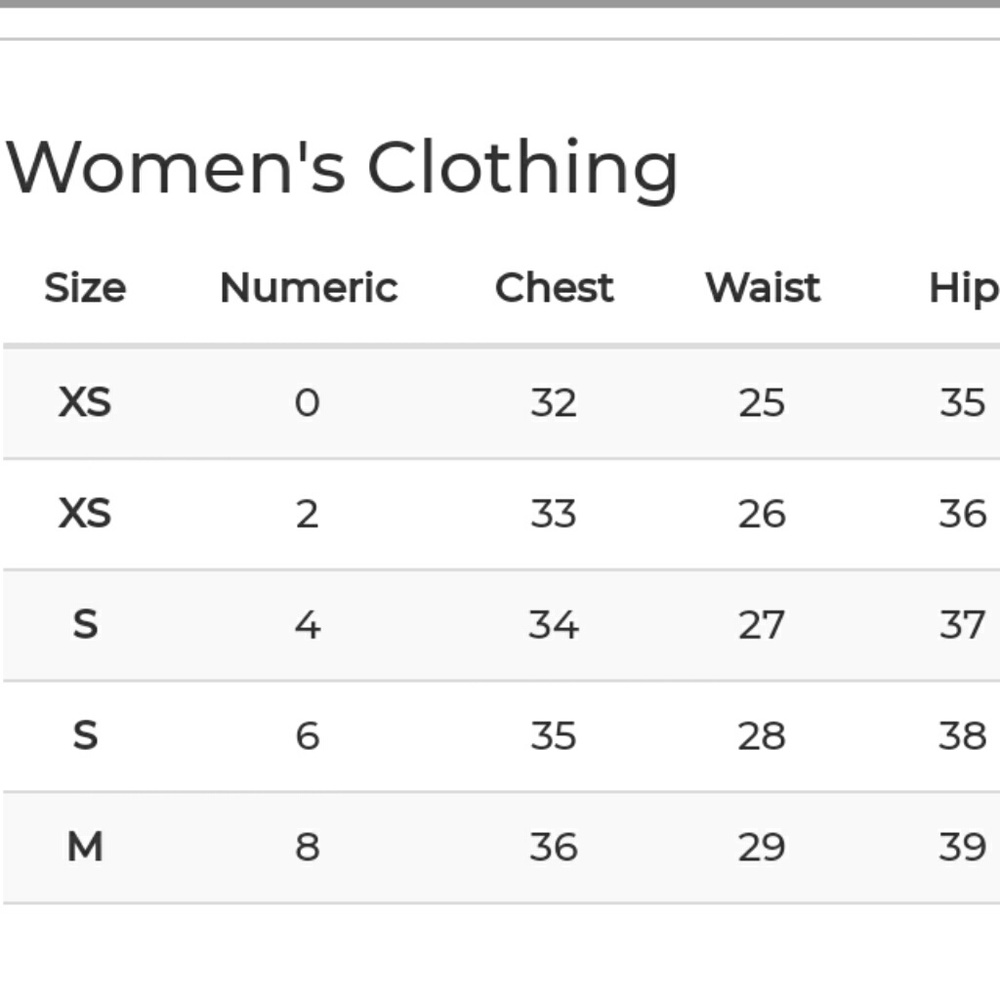Click the M size label
The height and width of the screenshot is (1000, 1000).
85,847
